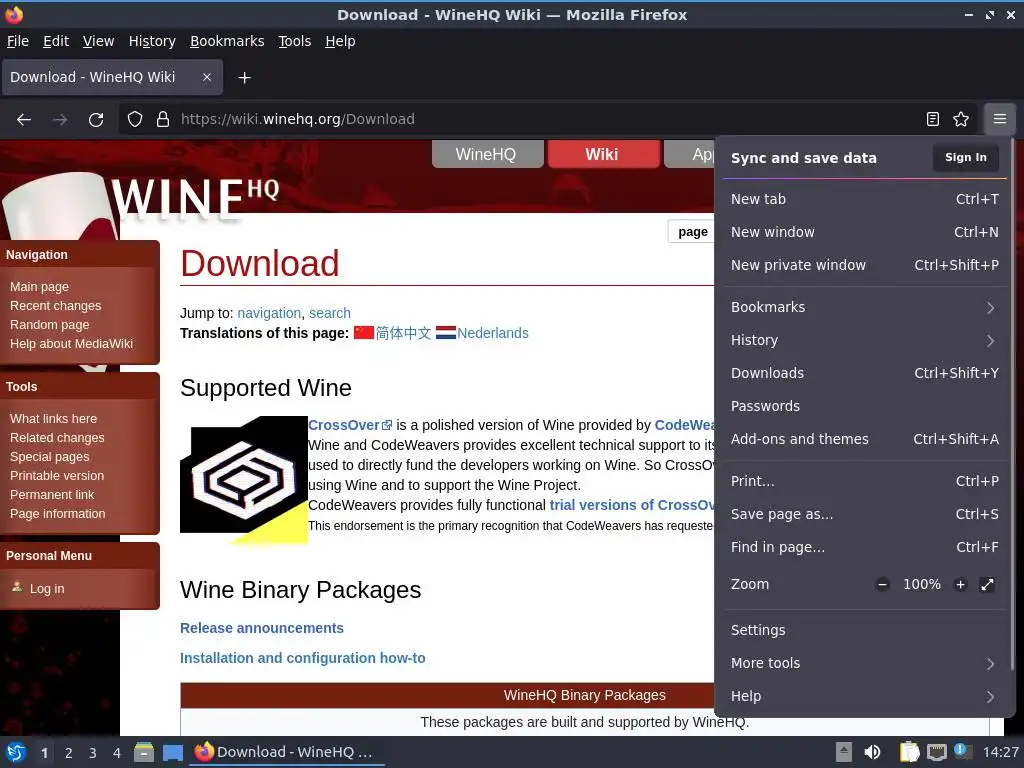Image resolution: width=1024 pixels, height=768 pixels.
Task: Open the File menu
Action: [18, 41]
